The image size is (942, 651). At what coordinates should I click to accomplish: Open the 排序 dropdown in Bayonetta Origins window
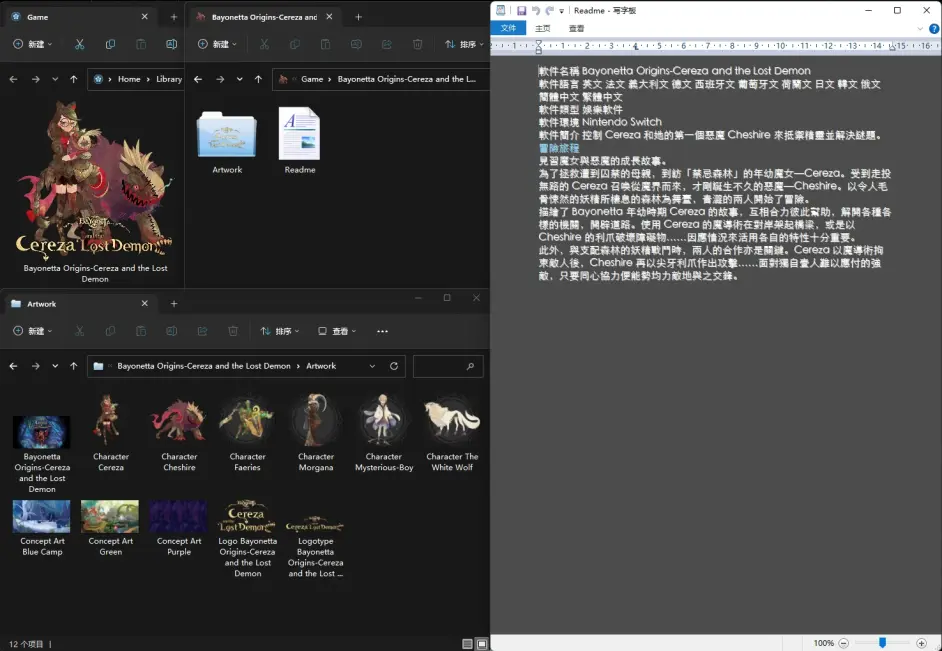coord(464,44)
